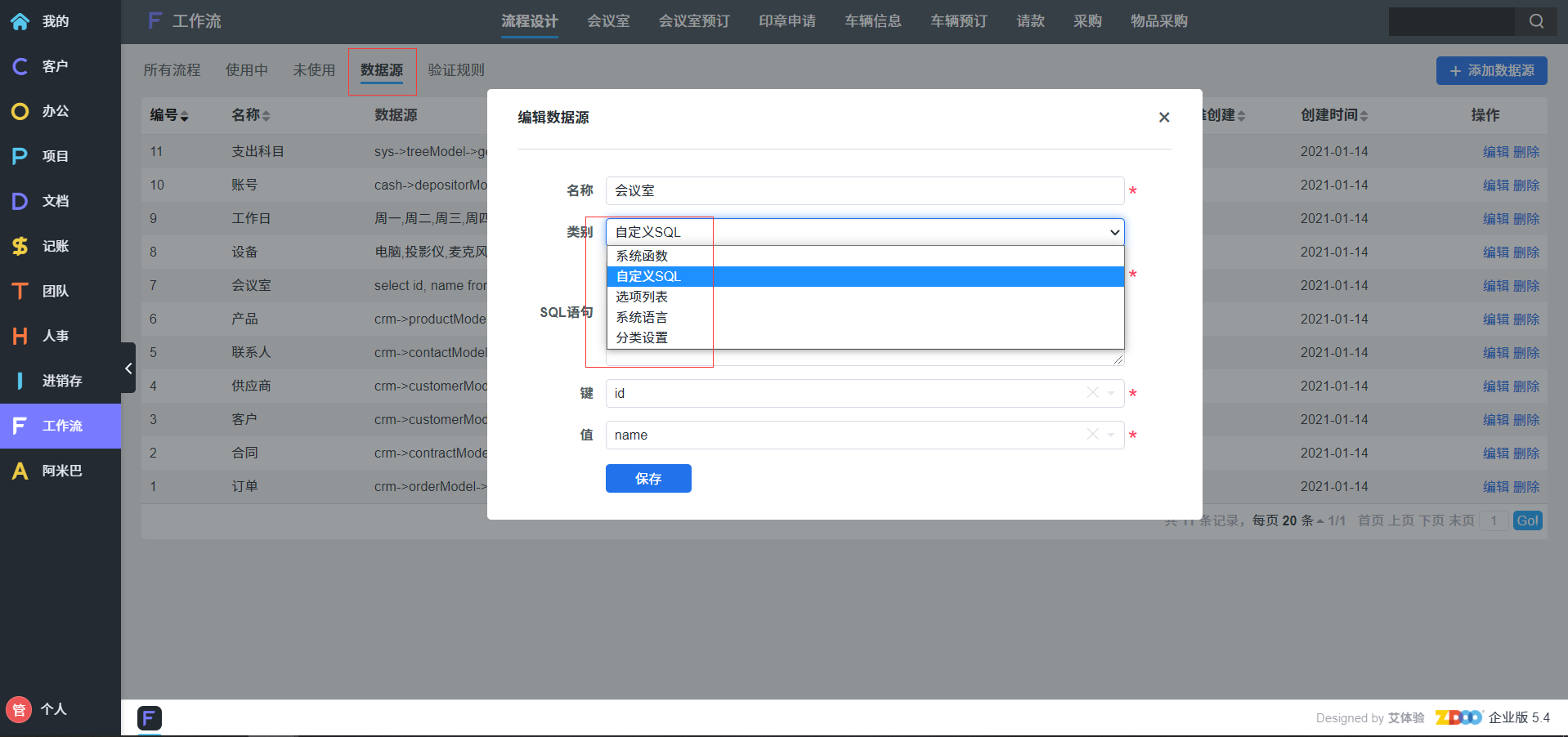This screenshot has width=1568, height=737.
Task: Close the 编辑数据源 dialog
Action: (x=1164, y=118)
